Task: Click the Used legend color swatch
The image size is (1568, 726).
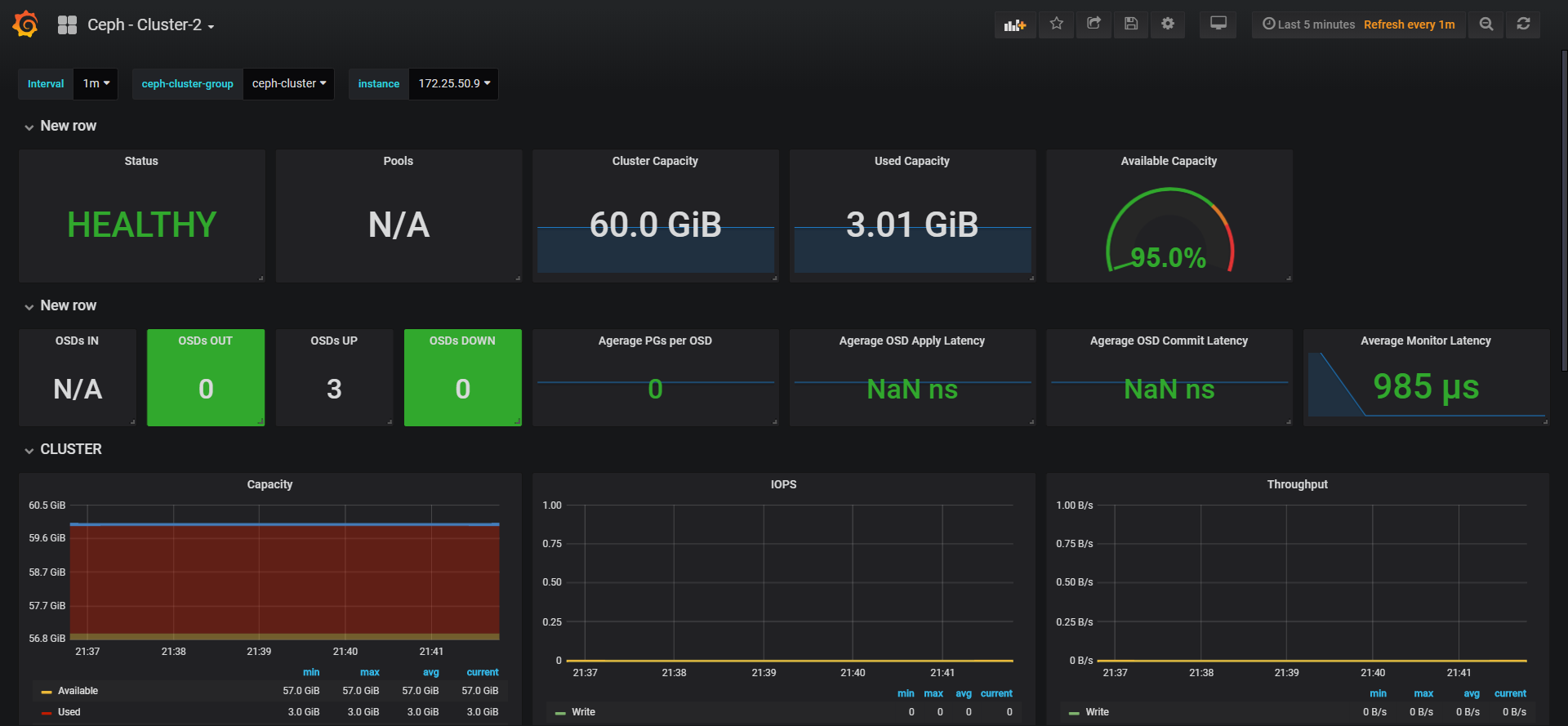Action: [47, 713]
